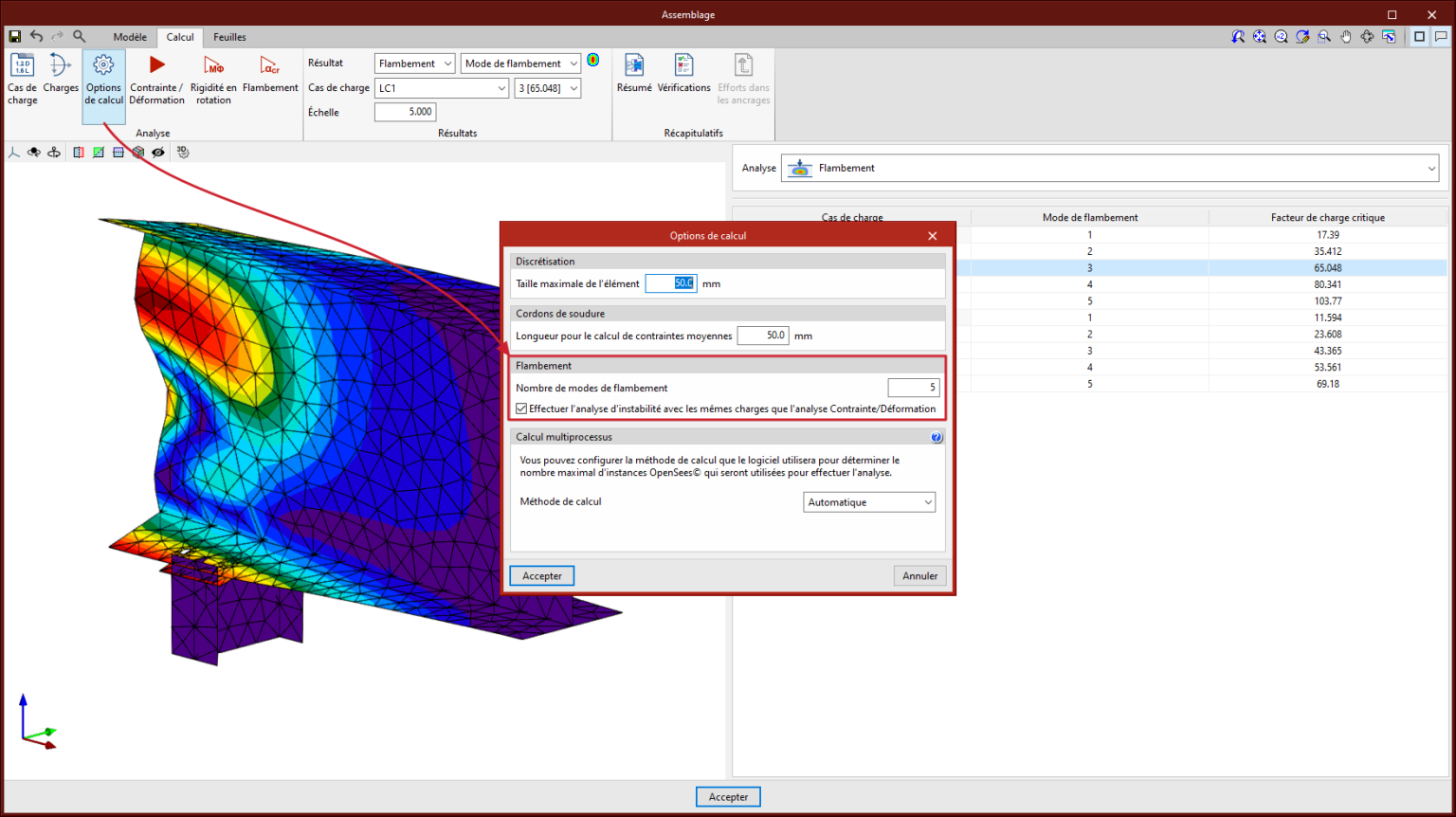Click the Flambement analysis icon in ribbon
The height and width of the screenshot is (817, 1456).
(x=270, y=65)
